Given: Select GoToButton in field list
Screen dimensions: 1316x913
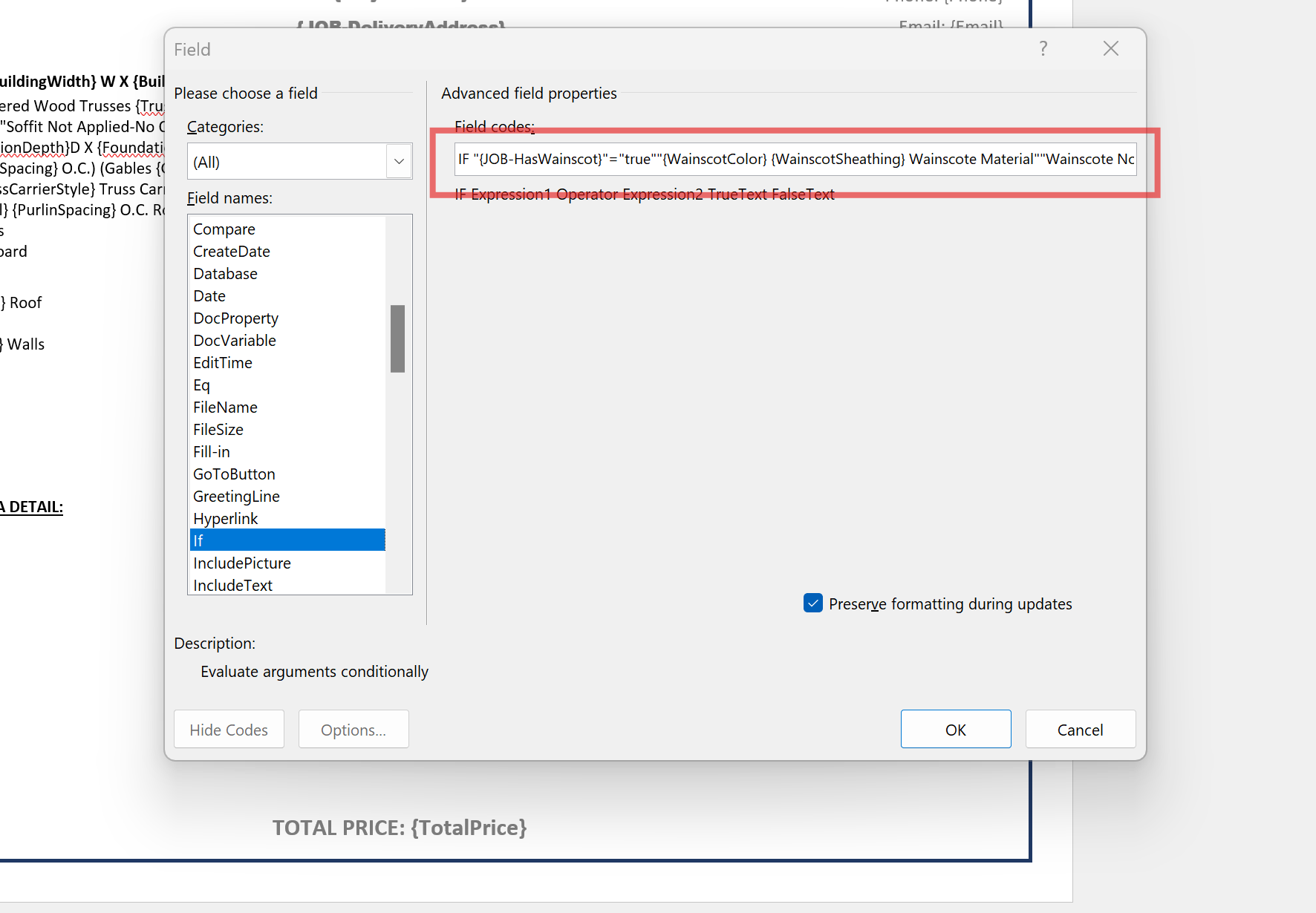Looking at the screenshot, I should 234,474.
